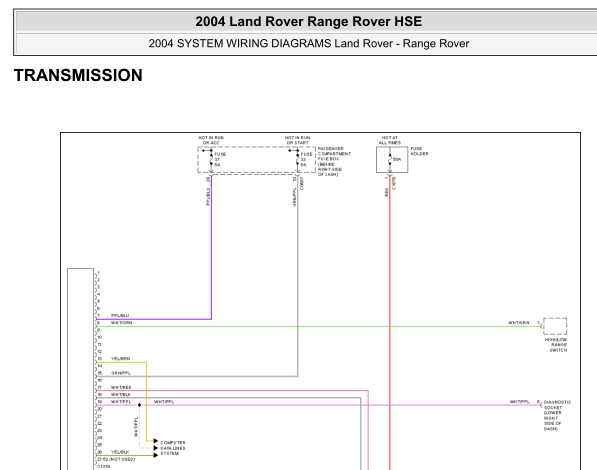597x470 pixels.
Task: Click the splice dot on WHT/PPL wire
Action: [139, 405]
